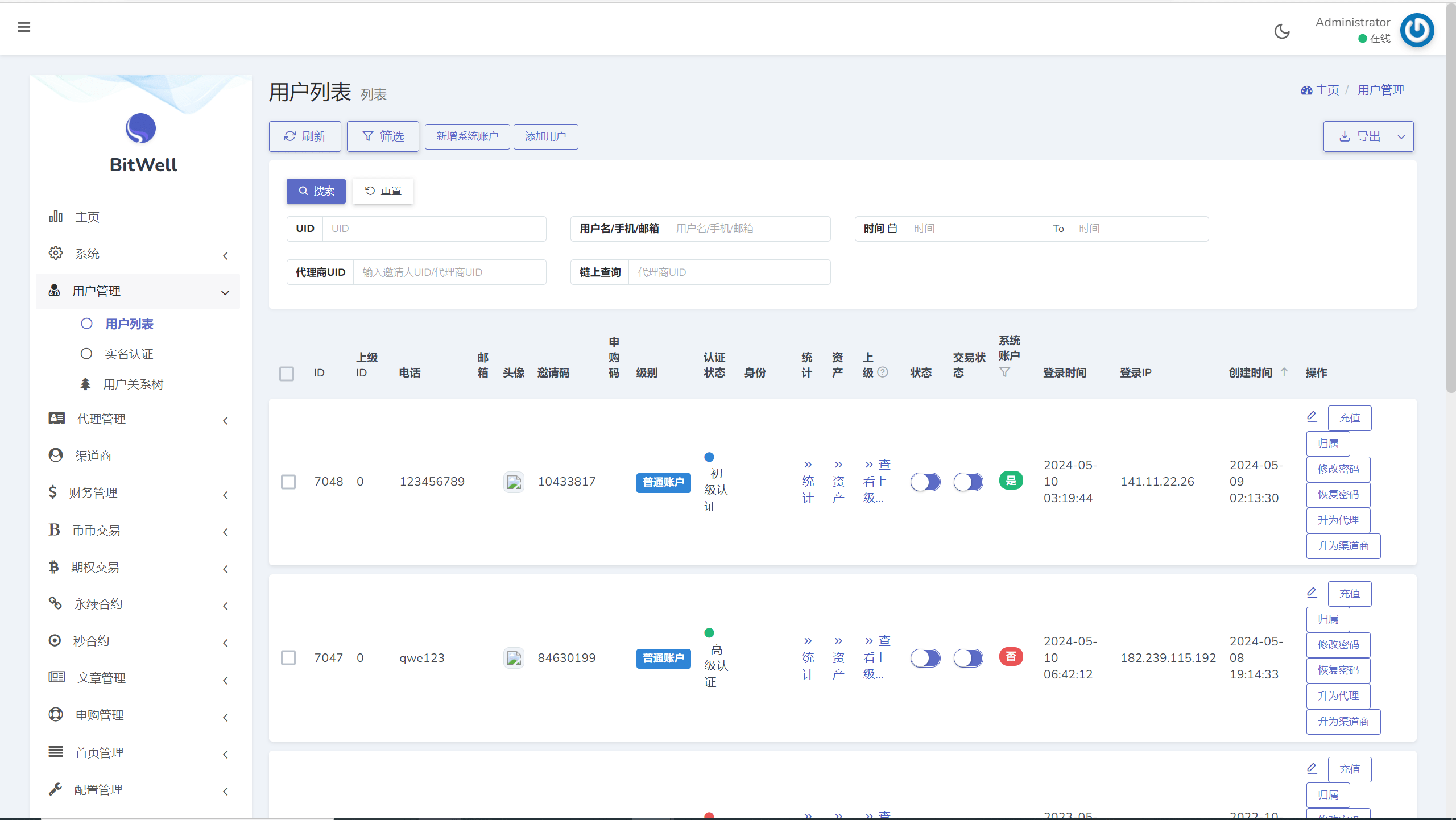
Task: Toggle 交易状态 switch for user 7047
Action: pos(968,658)
